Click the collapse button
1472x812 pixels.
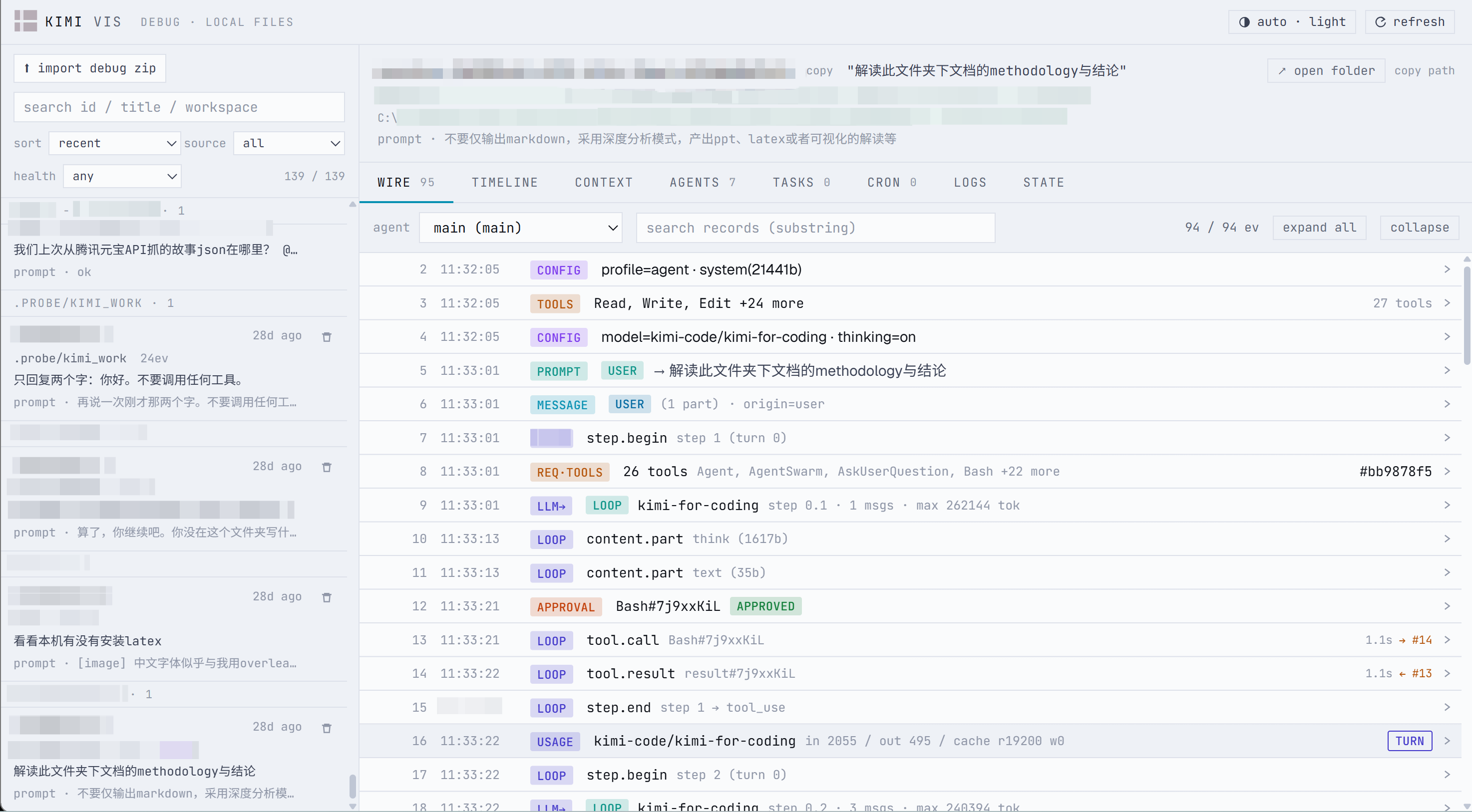(x=1419, y=227)
